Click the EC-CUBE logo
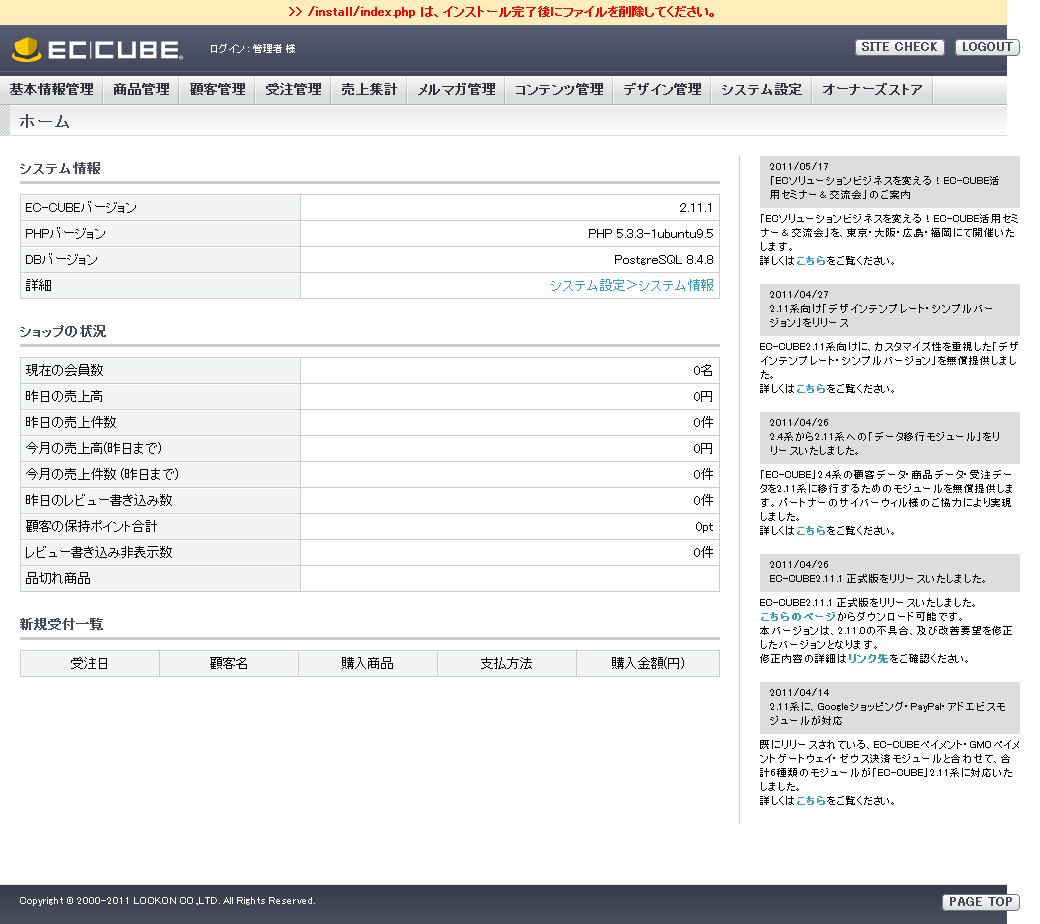This screenshot has width=1040, height=924. coord(97,49)
